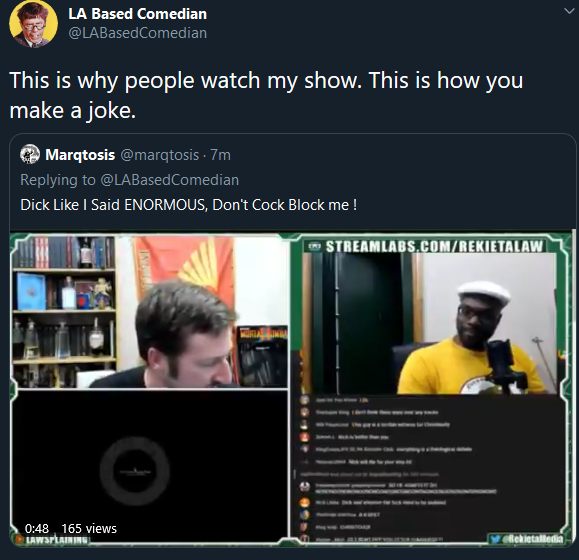Screen dimensions: 579x560
Task: Open Marqtosis avatar in quoted tweet
Action: (x=30, y=154)
